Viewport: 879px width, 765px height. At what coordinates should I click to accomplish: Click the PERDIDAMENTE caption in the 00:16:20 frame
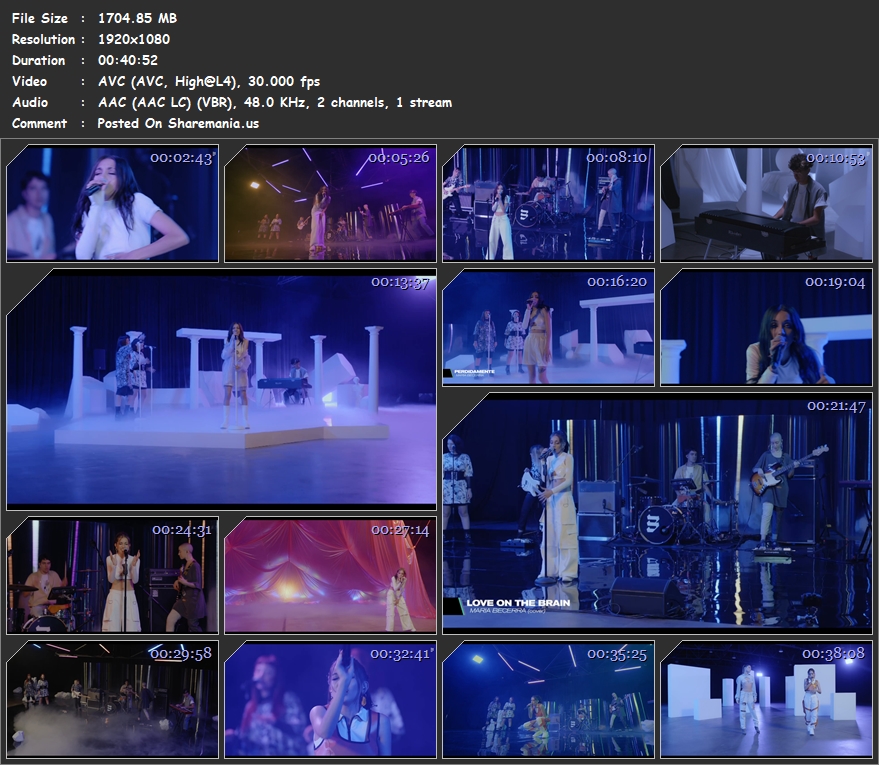pyautogui.click(x=474, y=372)
